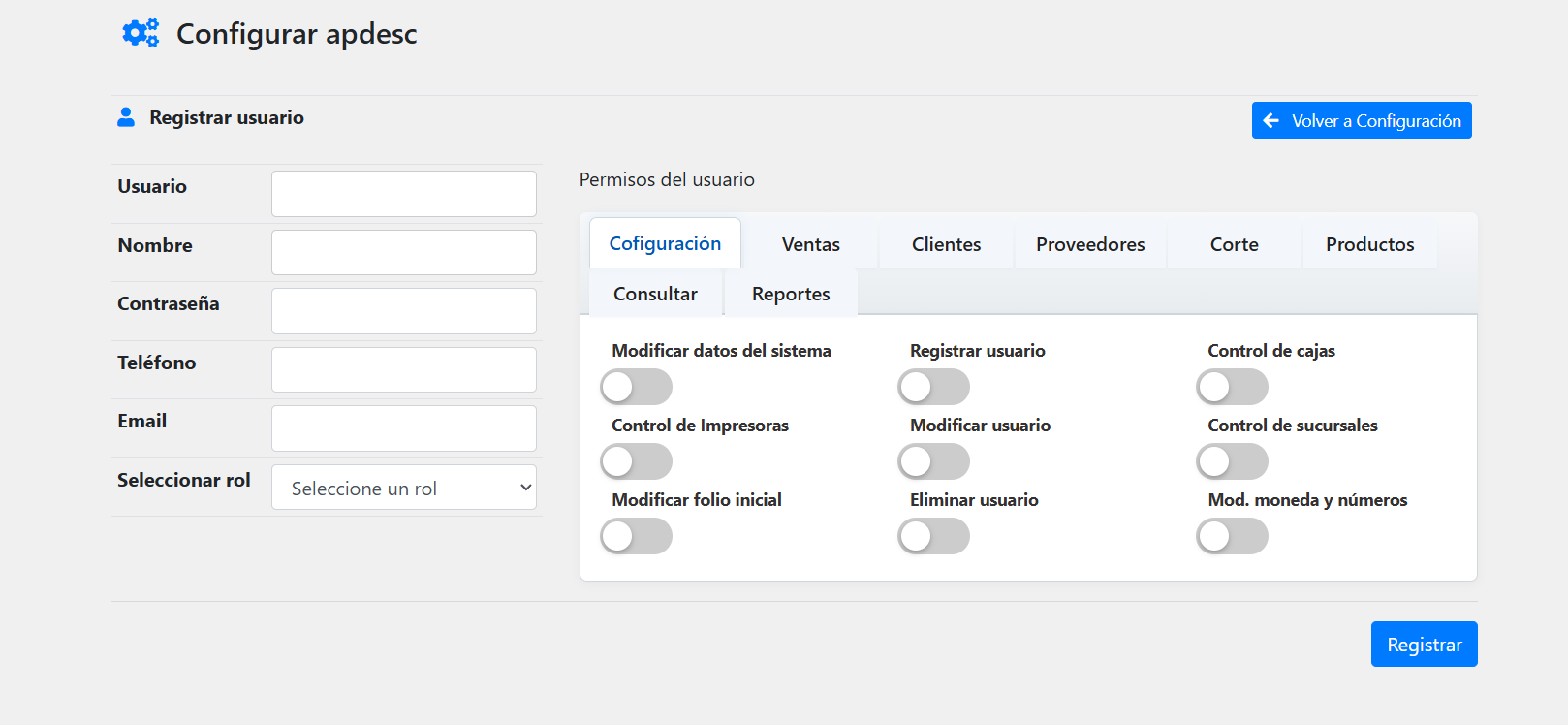Click the Permisos del usuario heading
This screenshot has height=725, width=1568.
click(x=667, y=179)
